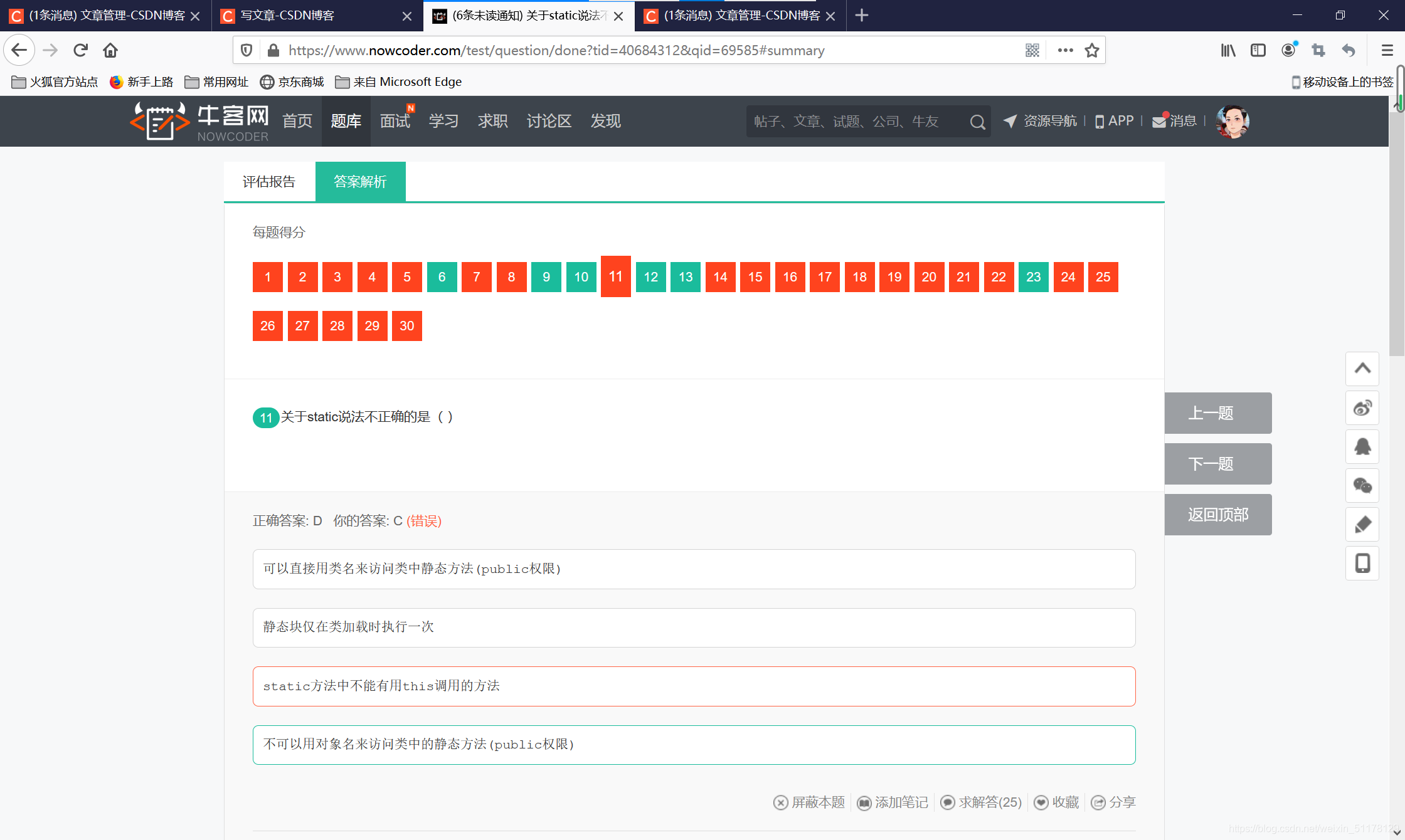Open 常用网址 bookmark folder

tap(217, 82)
